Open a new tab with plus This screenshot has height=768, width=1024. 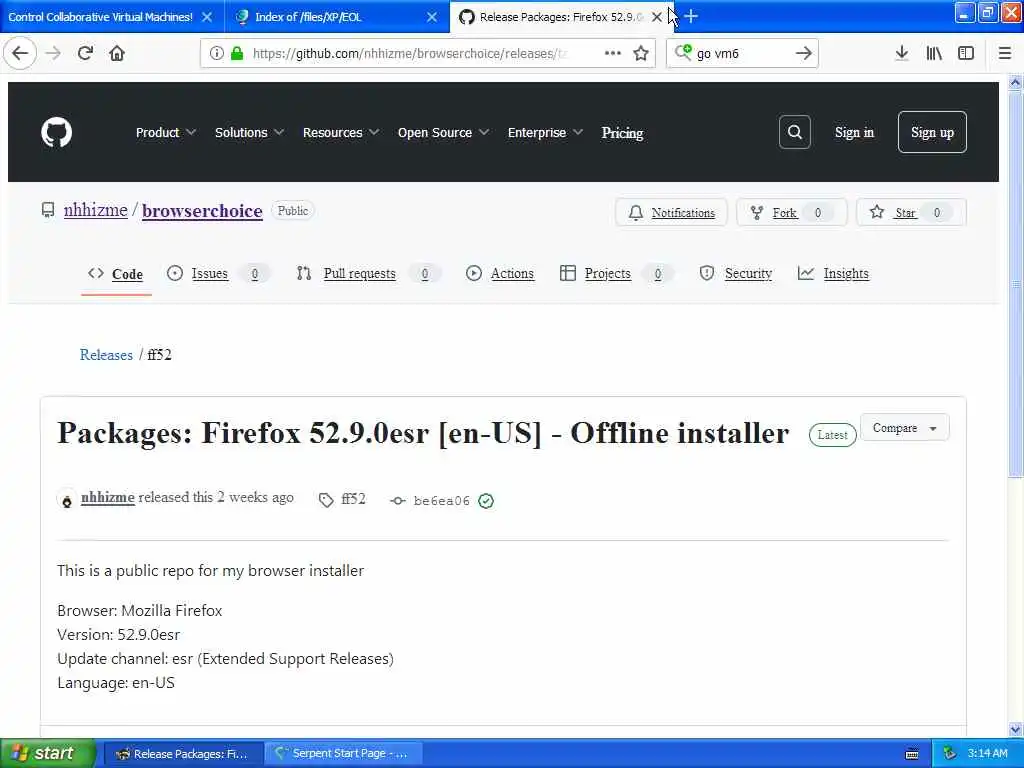(691, 16)
